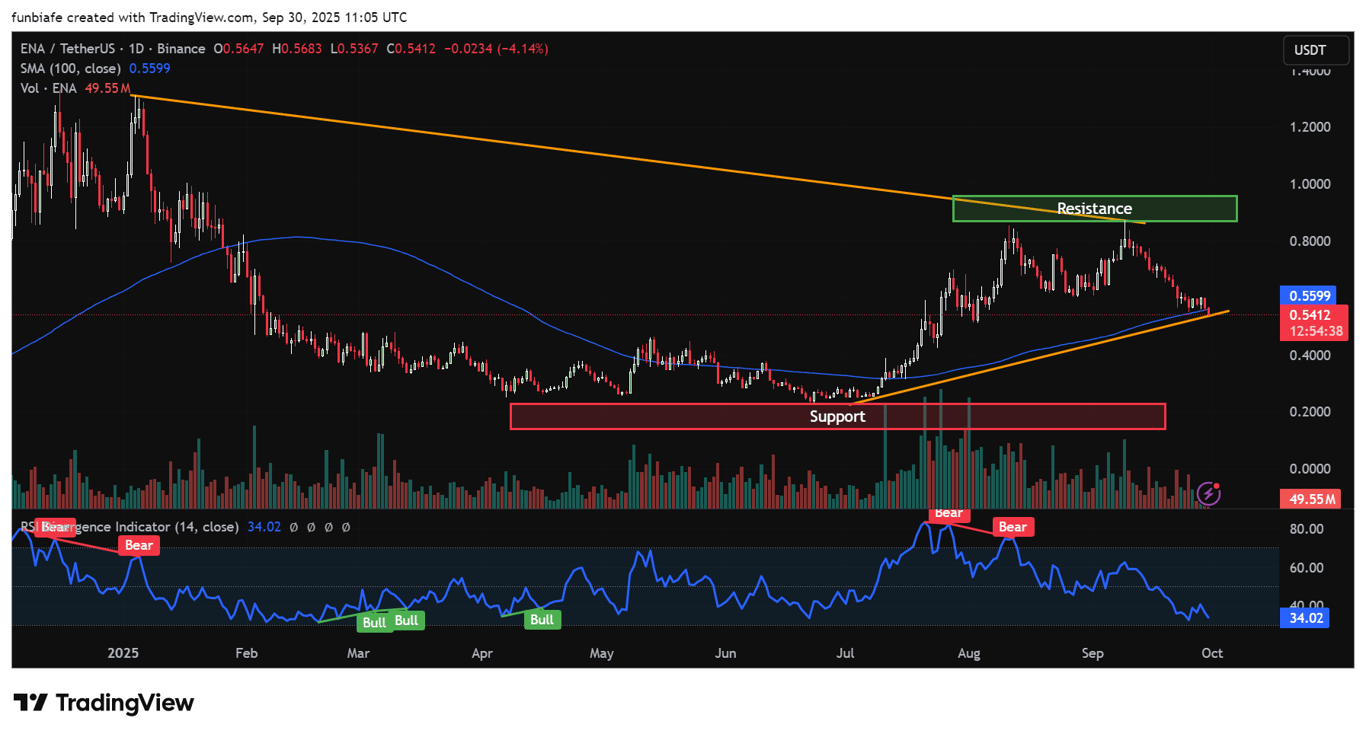Viewport: 1366px width, 737px height.
Task: Click the first ø icon beside RSI Divergence Indicator
Action: pyautogui.click(x=293, y=527)
